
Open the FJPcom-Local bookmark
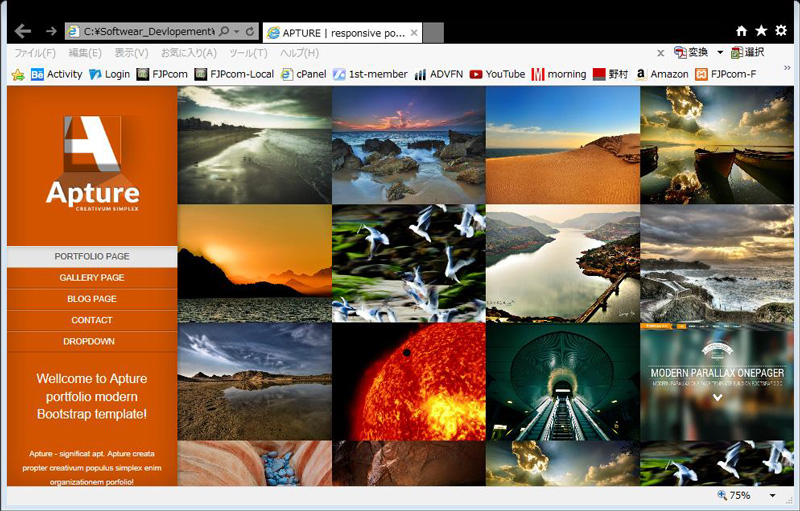[234, 74]
